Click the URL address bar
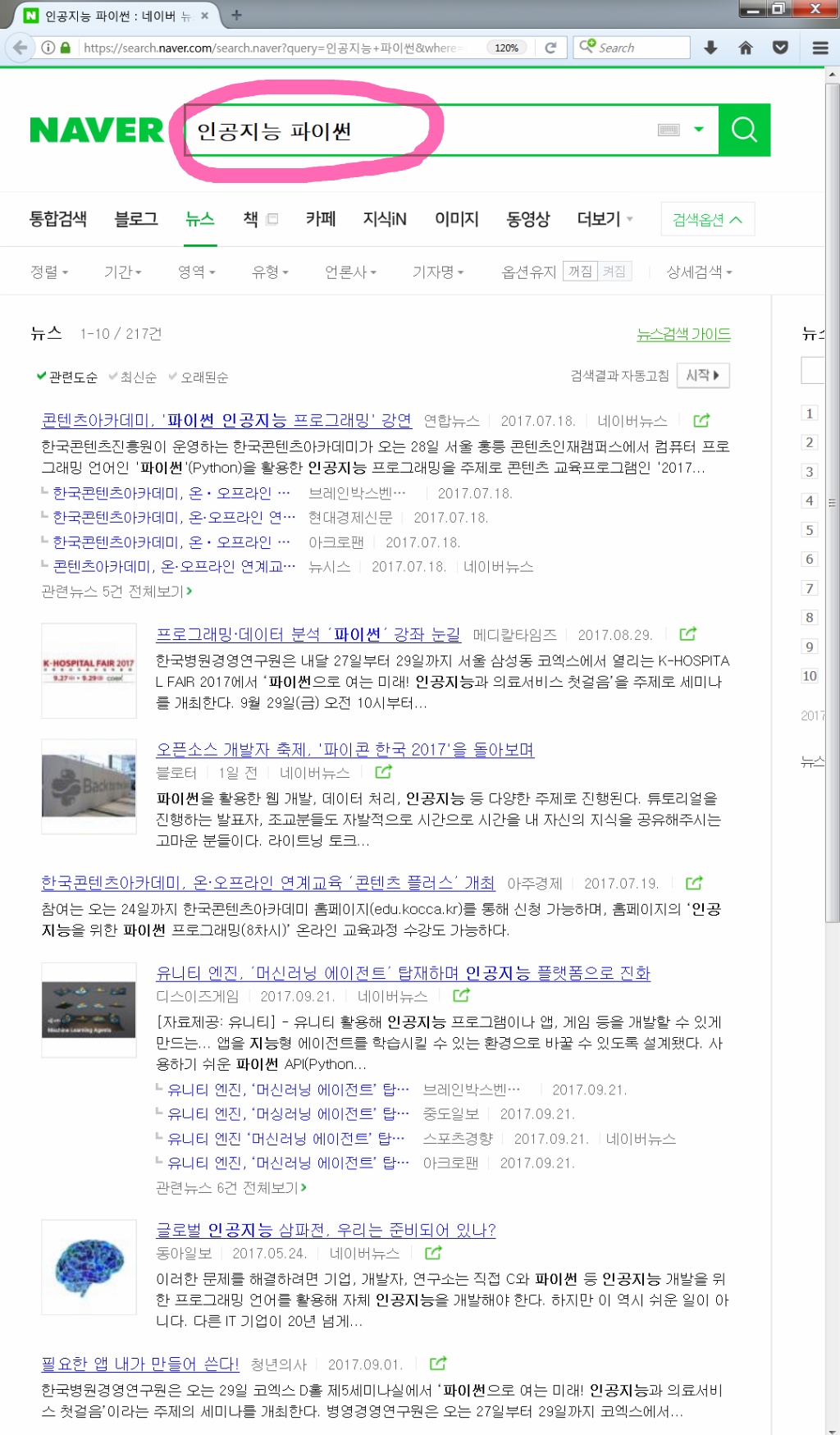Screen dimensions: 840x1435 (283, 48)
